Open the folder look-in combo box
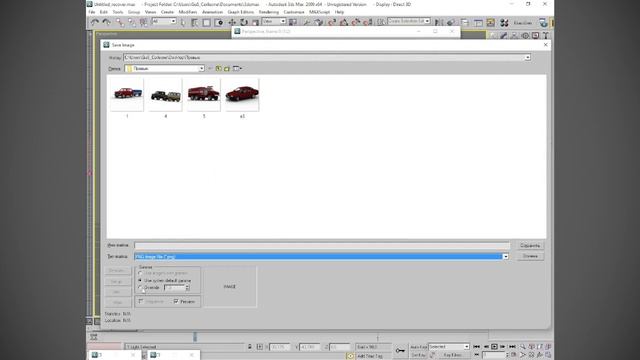Screen dimensions: 640x360 pyautogui.click(x=164, y=69)
